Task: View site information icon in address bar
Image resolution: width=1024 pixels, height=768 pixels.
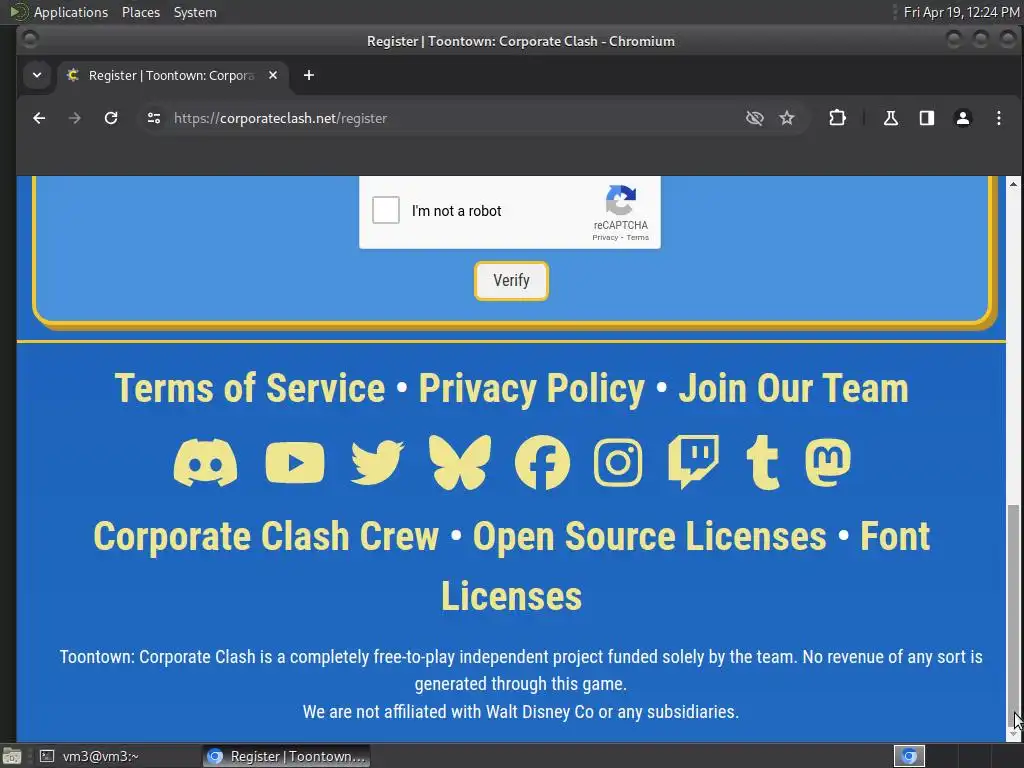Action: pos(154,118)
